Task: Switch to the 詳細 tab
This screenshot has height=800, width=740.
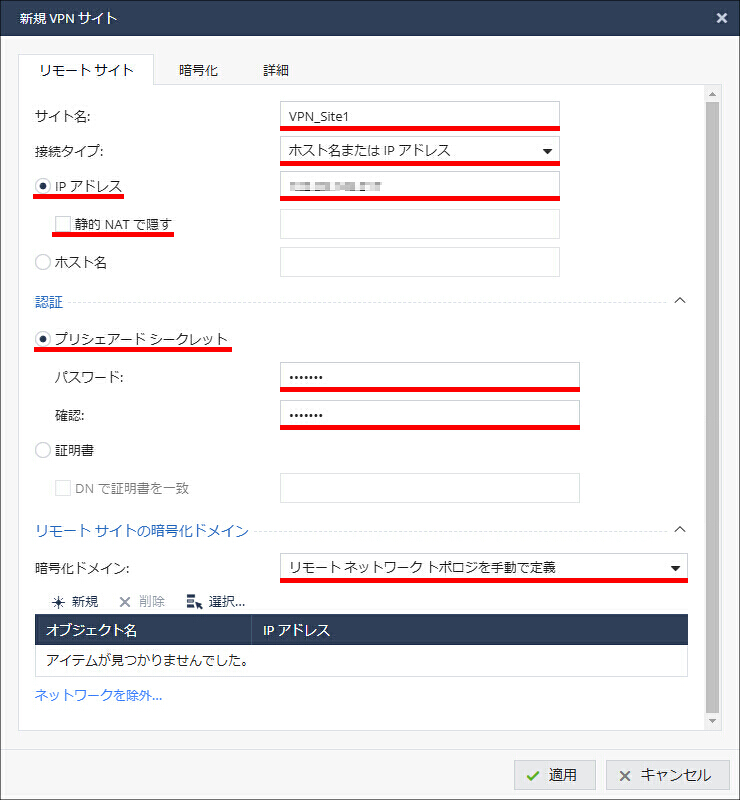Action: click(x=276, y=70)
